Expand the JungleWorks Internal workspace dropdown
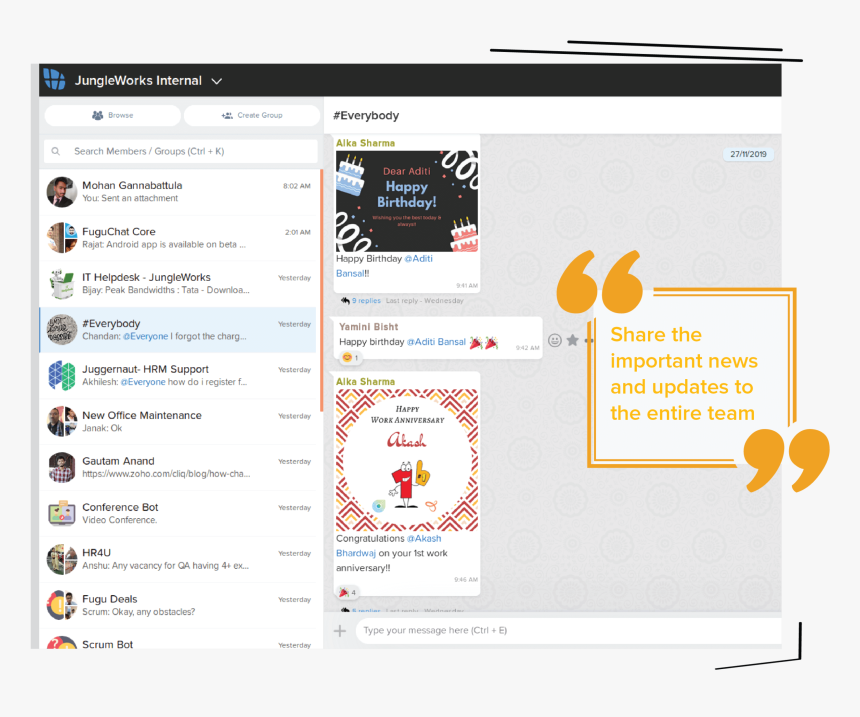Viewport: 860px width, 717px height. pos(217,81)
